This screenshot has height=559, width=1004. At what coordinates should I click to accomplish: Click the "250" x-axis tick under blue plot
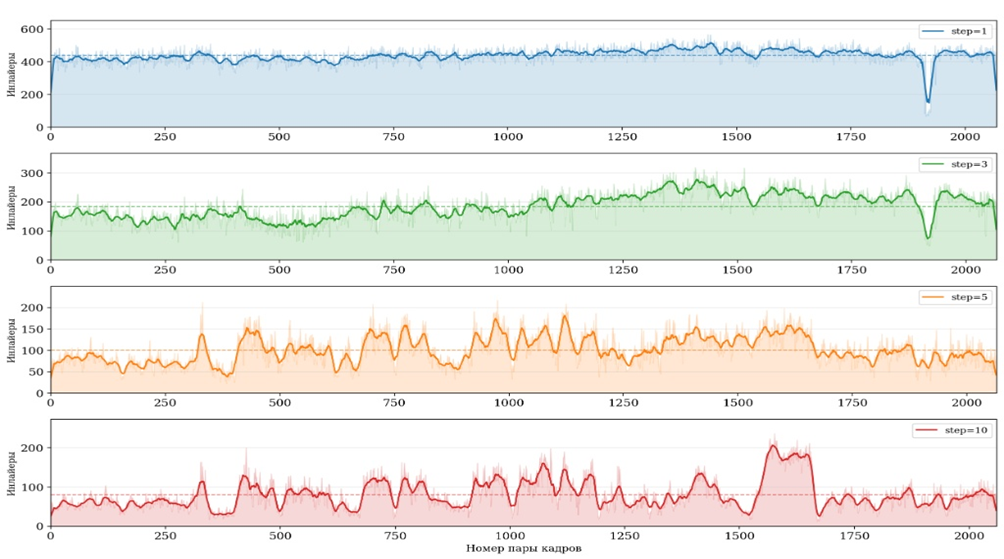point(165,137)
